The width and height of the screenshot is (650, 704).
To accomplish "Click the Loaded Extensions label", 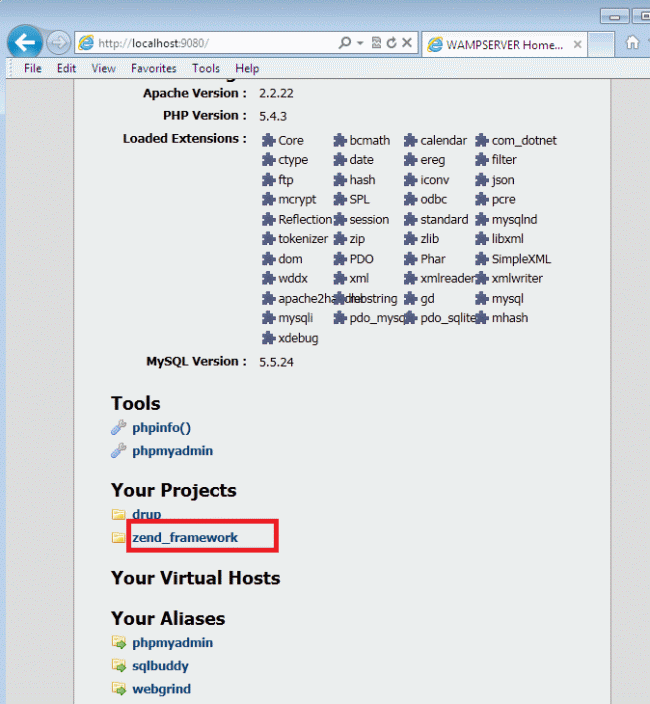I will pos(184,139).
